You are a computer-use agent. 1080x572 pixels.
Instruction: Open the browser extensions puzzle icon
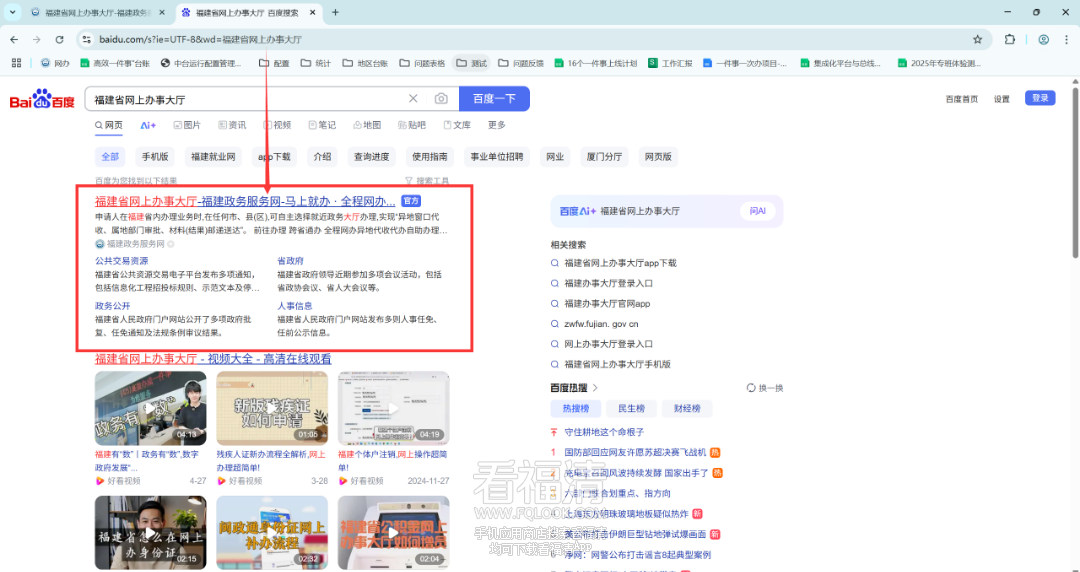pos(1009,40)
